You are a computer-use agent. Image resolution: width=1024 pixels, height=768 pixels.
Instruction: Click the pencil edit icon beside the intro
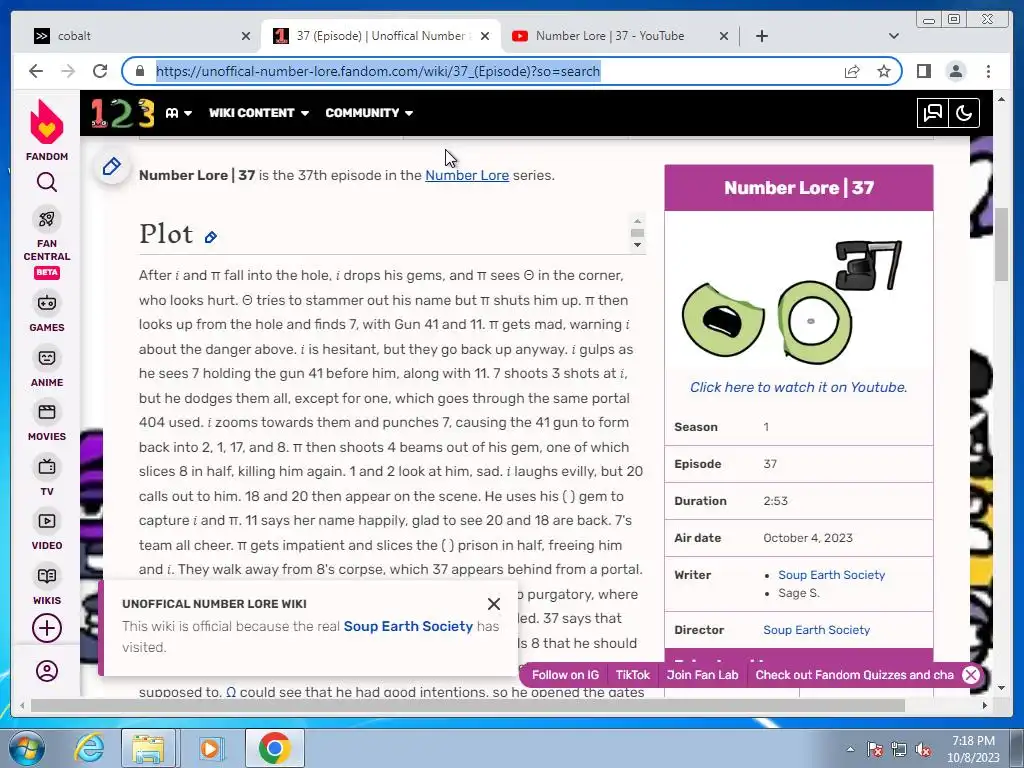(112, 167)
